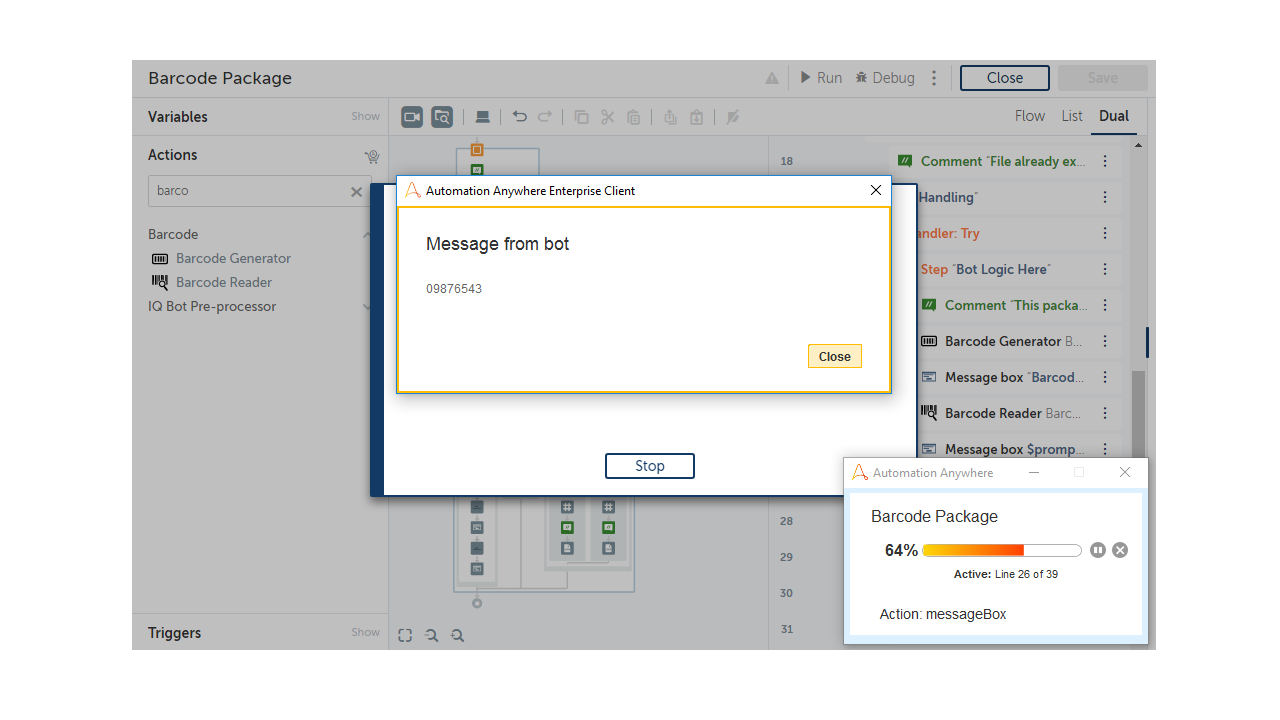This screenshot has width=1280, height=720.
Task: Redo the last undone edit
Action: click(545, 116)
